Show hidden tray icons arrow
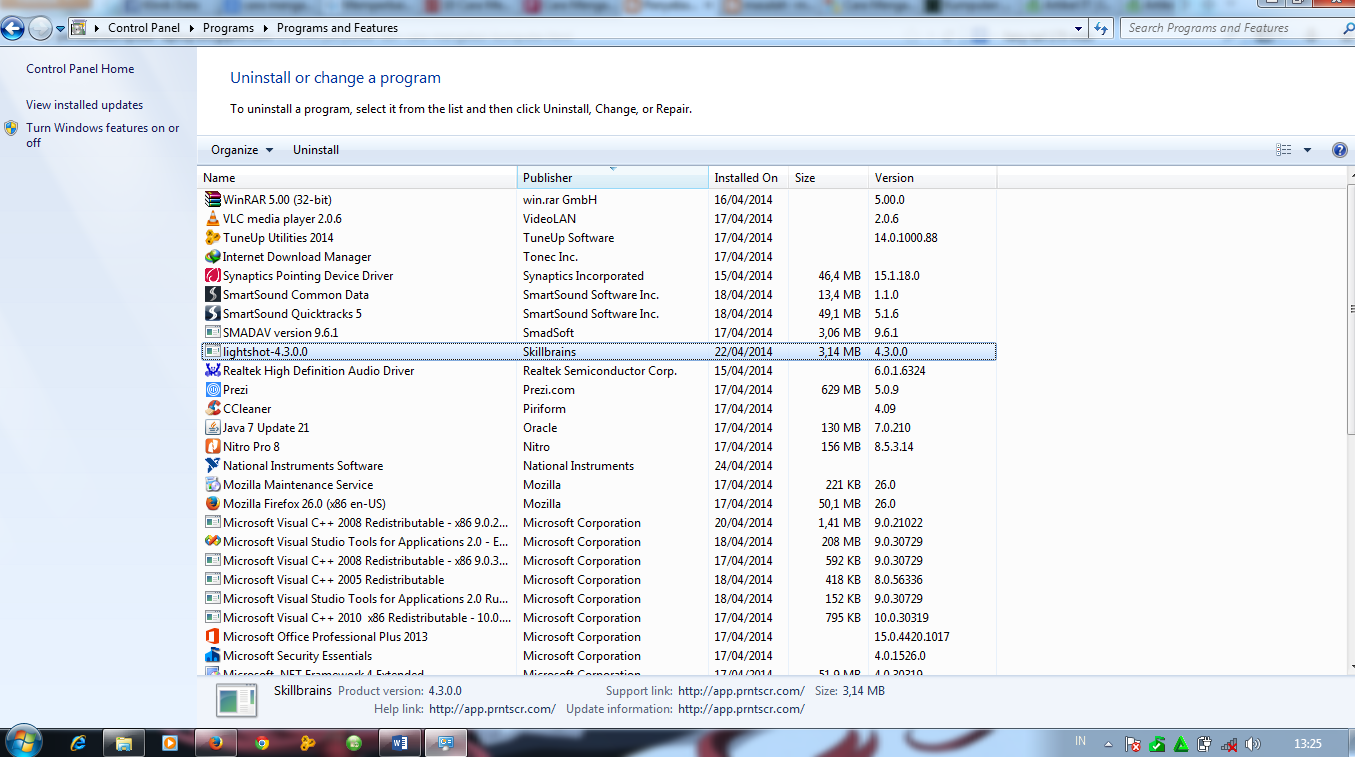 [1108, 744]
